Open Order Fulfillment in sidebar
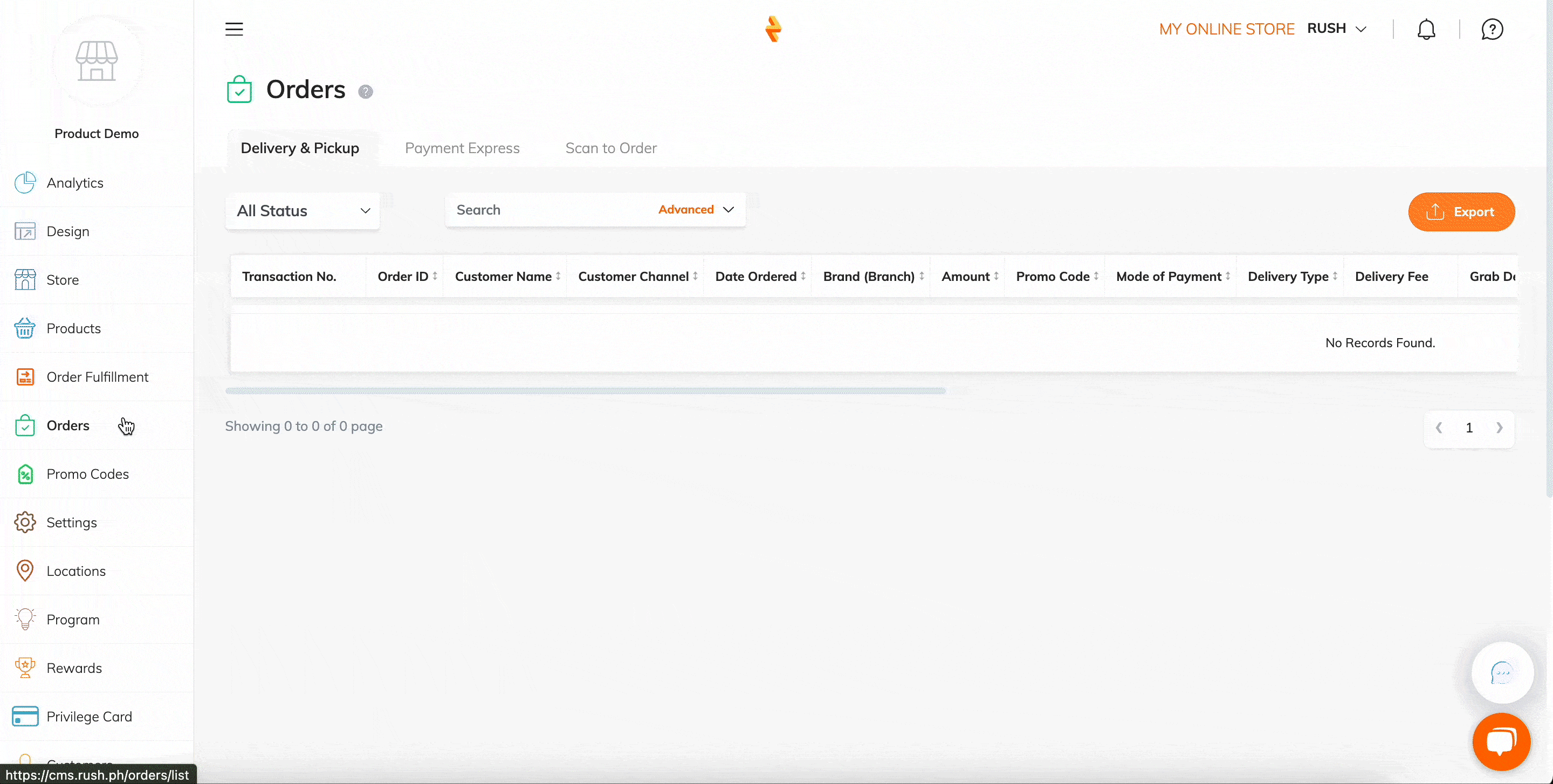The image size is (1553, 784). coord(97,377)
